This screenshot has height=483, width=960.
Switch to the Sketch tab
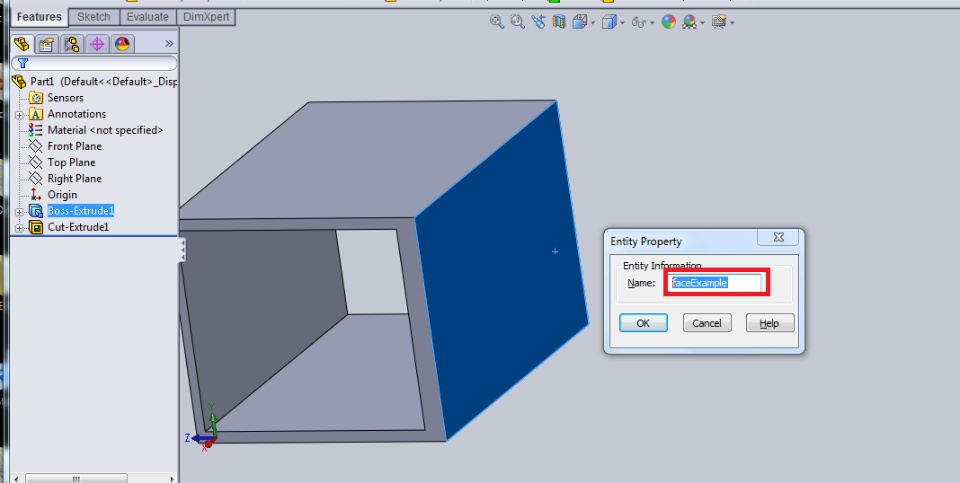point(94,17)
